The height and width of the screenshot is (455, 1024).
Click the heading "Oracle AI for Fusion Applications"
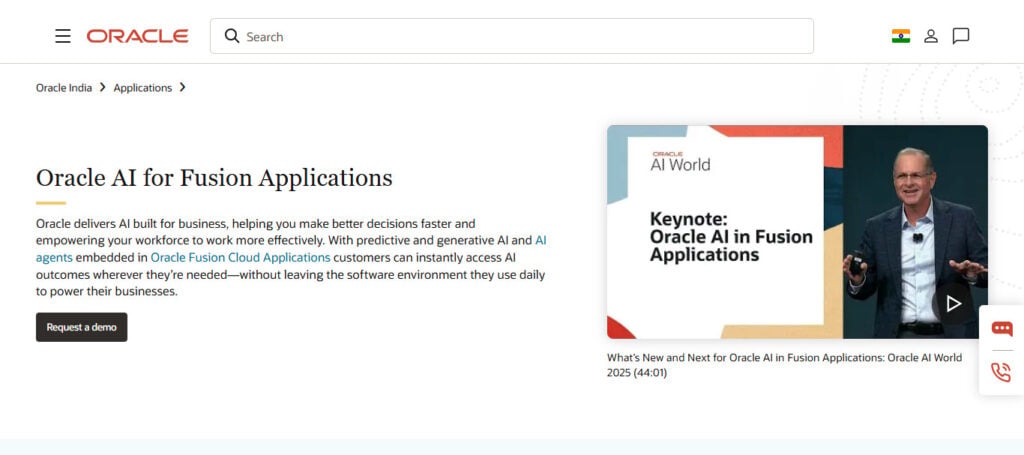[x=214, y=178]
